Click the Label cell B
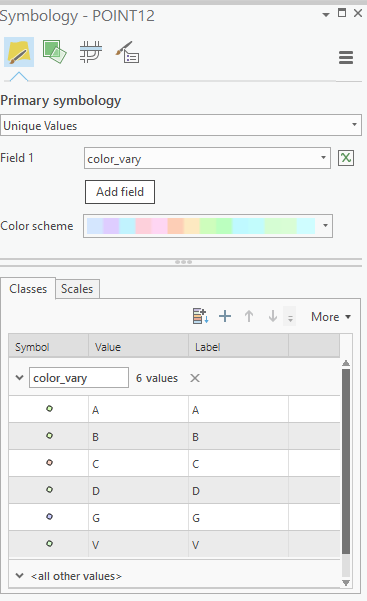 tap(238, 436)
